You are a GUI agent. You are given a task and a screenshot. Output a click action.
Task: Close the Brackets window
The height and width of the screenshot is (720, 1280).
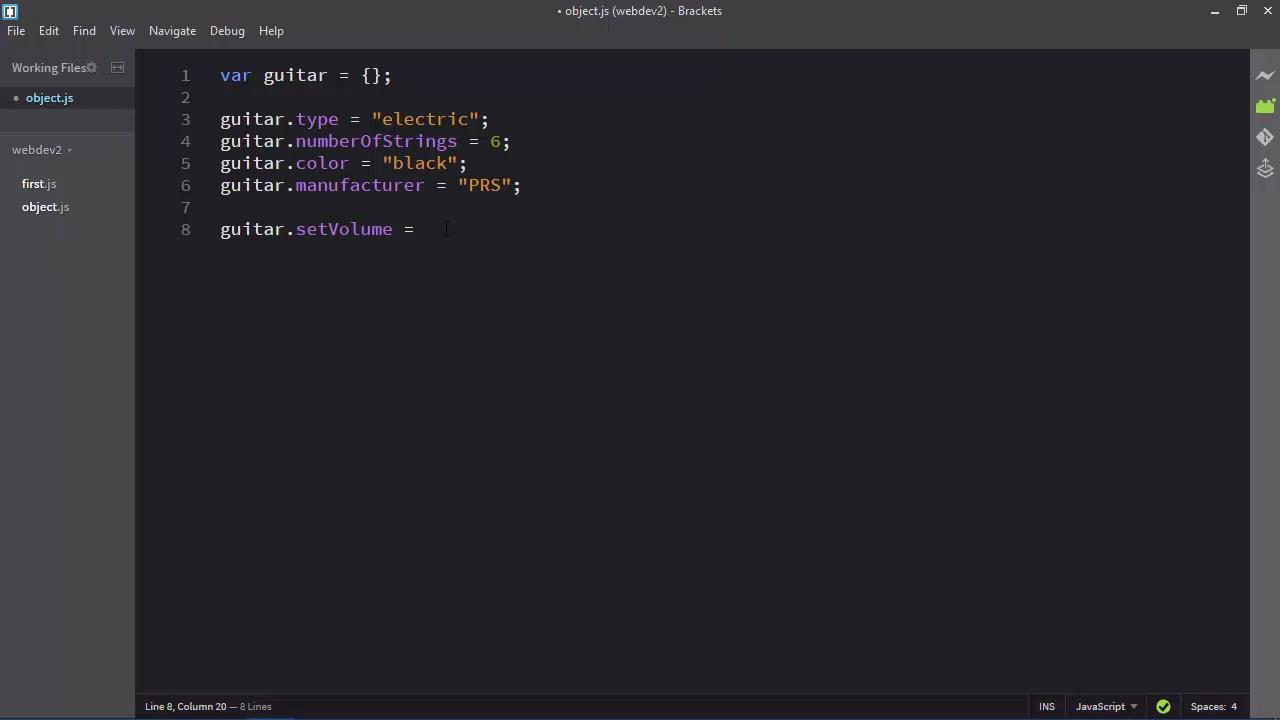pos(1268,11)
